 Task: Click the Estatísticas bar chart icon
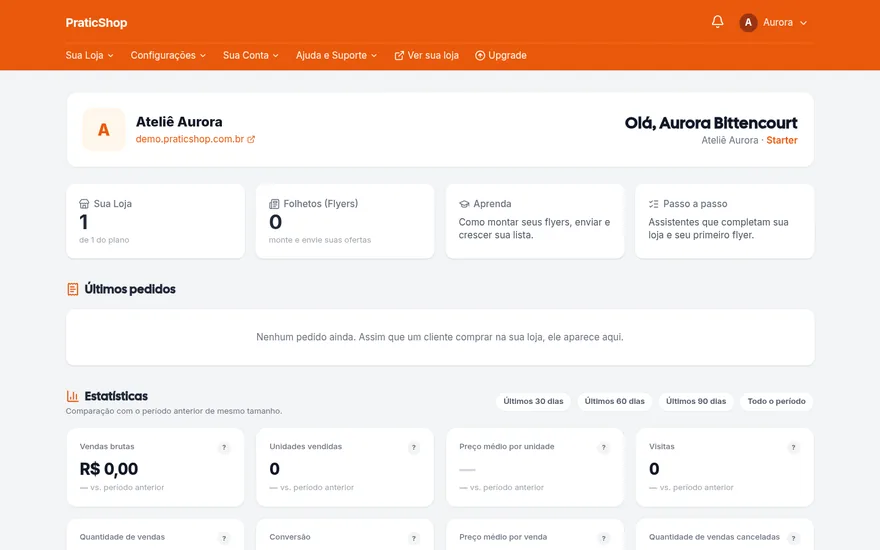[x=72, y=396]
